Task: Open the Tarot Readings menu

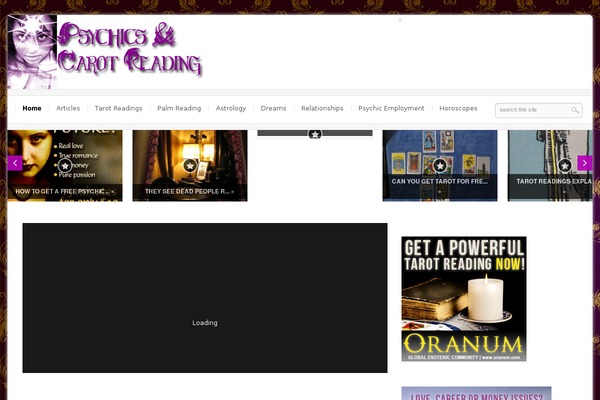Action: 119,108
